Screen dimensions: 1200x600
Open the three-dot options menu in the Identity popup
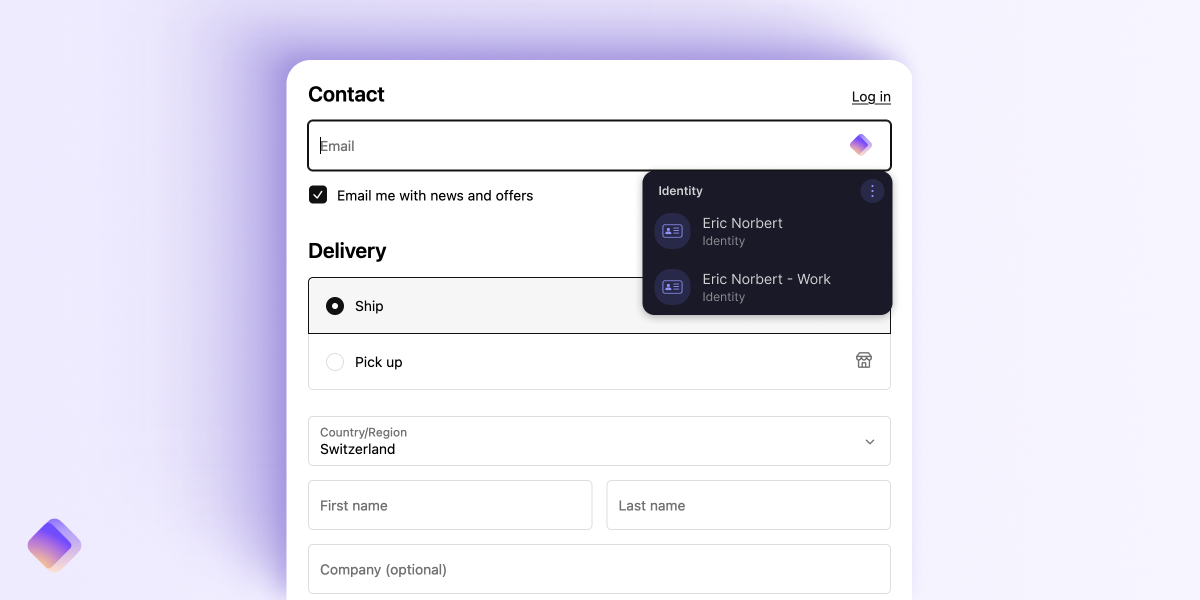[x=872, y=190]
